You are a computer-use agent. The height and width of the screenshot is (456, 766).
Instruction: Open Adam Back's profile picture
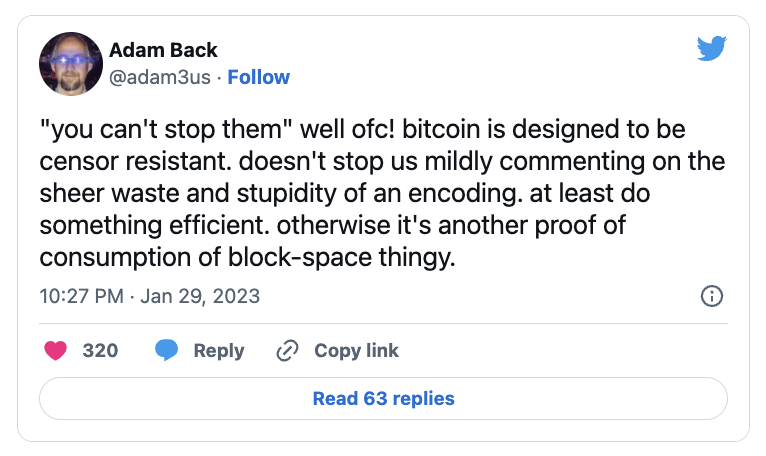[71, 63]
